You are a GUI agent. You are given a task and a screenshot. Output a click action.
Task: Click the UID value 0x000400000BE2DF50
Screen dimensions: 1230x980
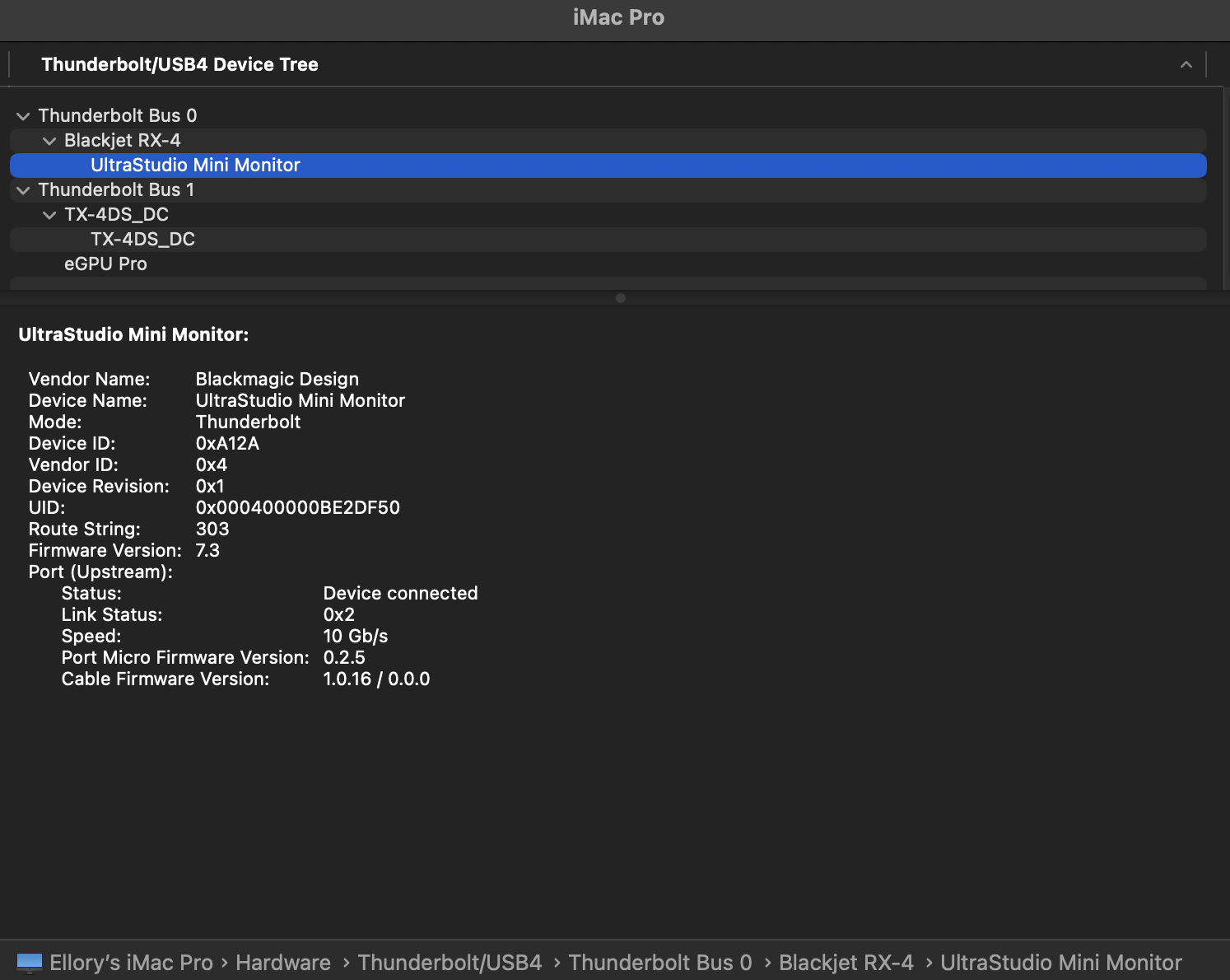tap(298, 507)
